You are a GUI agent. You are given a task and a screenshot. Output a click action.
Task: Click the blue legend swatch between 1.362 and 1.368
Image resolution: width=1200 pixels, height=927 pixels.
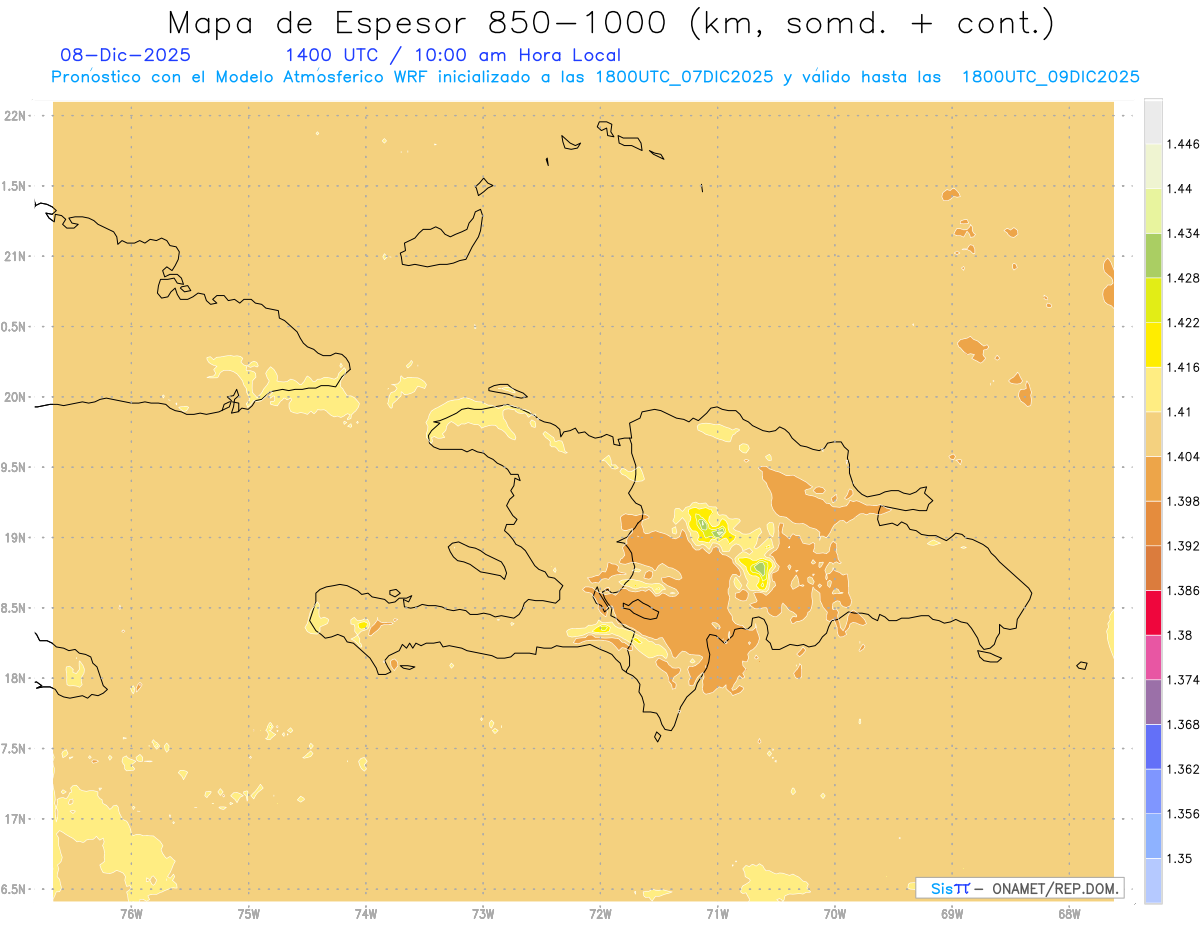click(1153, 747)
